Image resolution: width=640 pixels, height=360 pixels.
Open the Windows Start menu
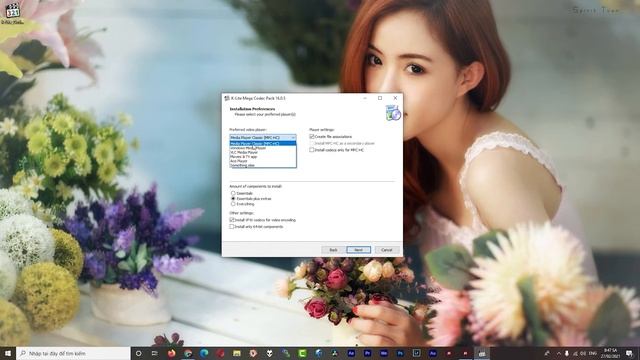(8, 353)
